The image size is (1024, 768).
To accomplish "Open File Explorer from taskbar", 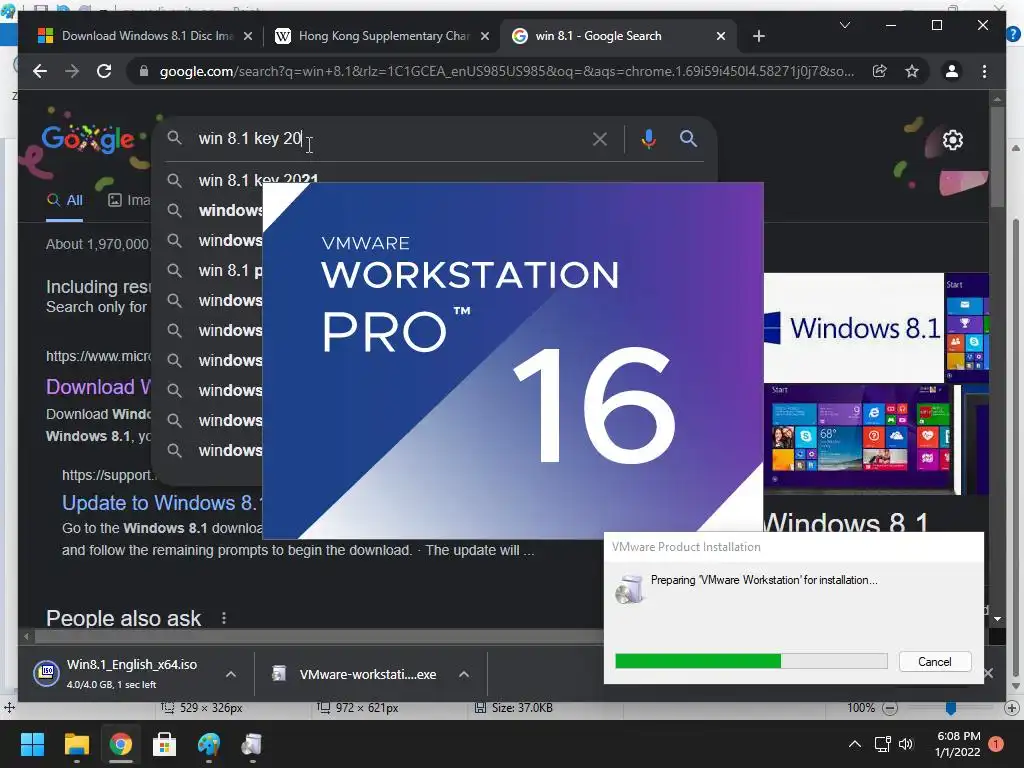I will [76, 744].
